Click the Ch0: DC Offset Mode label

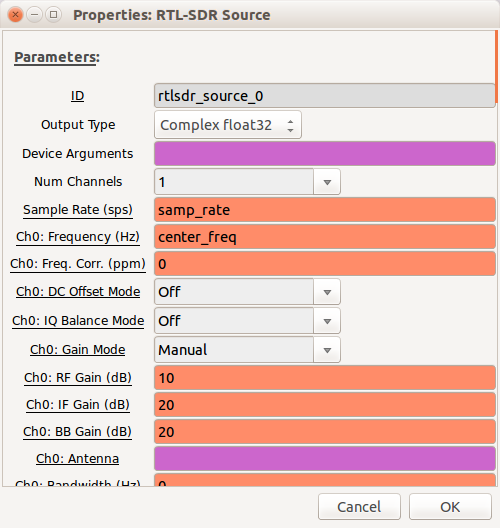click(x=78, y=292)
